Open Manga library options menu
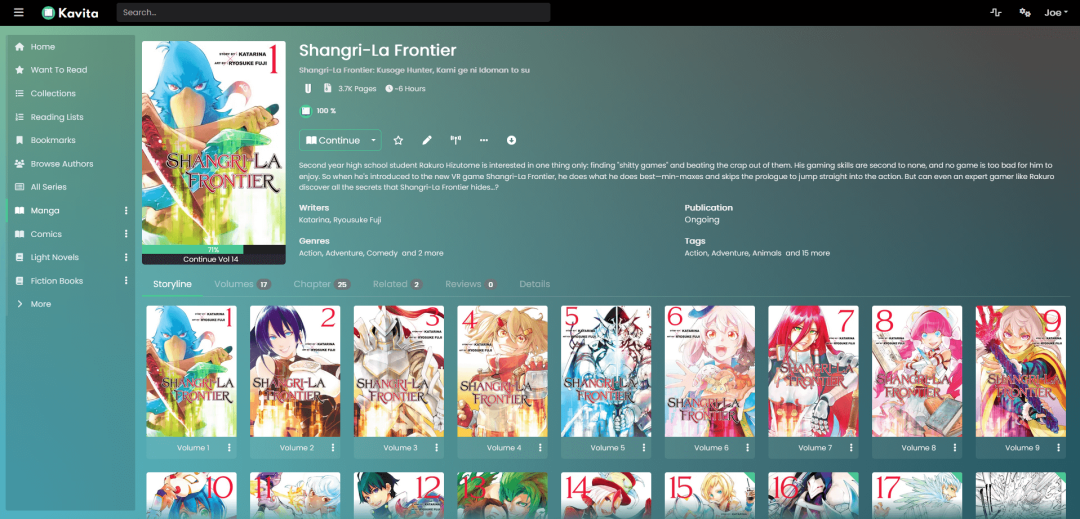The height and width of the screenshot is (519, 1080). pyautogui.click(x=126, y=211)
